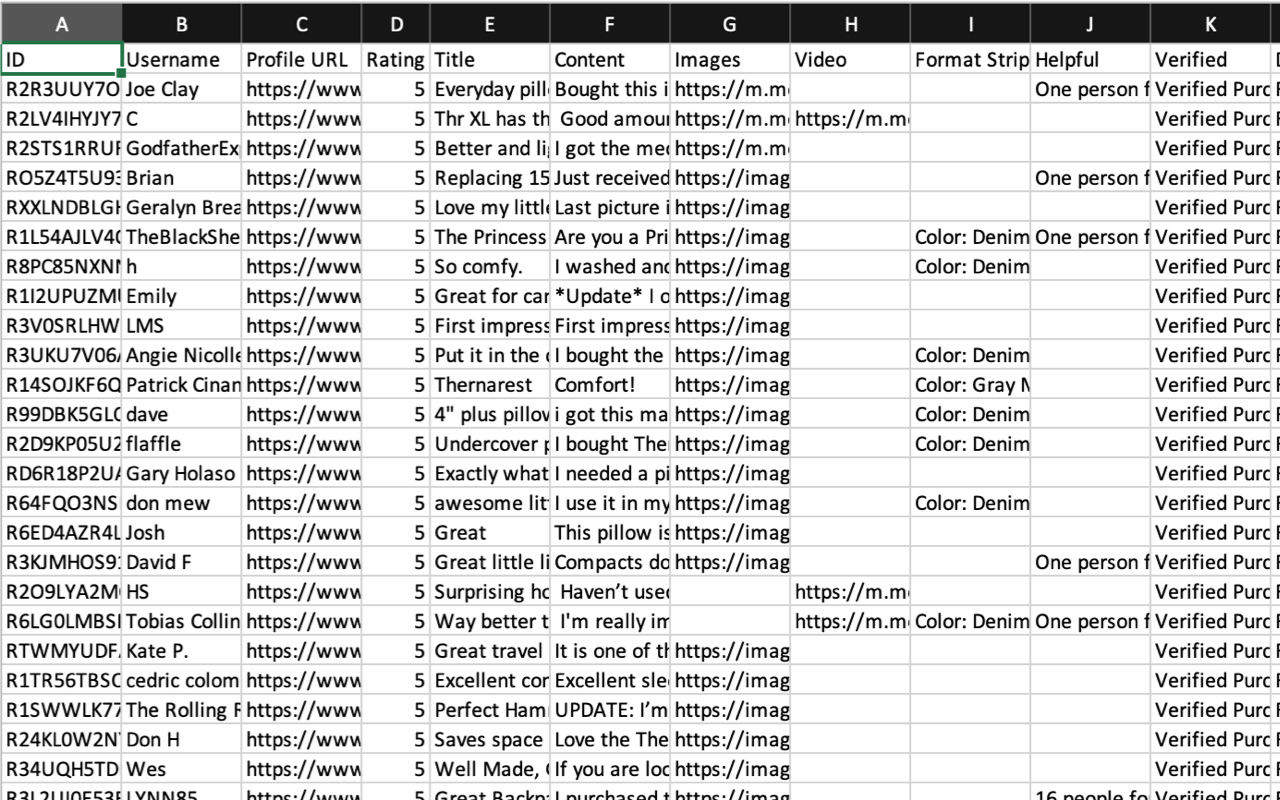Click the Profile URL header cell
The width and height of the screenshot is (1280, 800).
[x=302, y=60]
